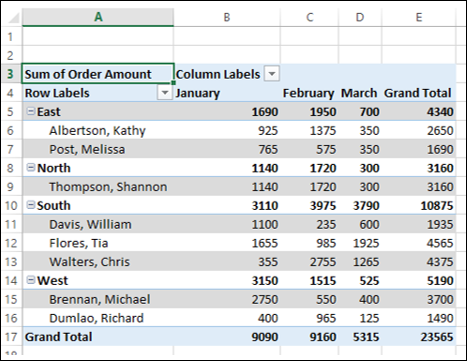
Task: Collapse the North region group
Action: (x=31, y=167)
